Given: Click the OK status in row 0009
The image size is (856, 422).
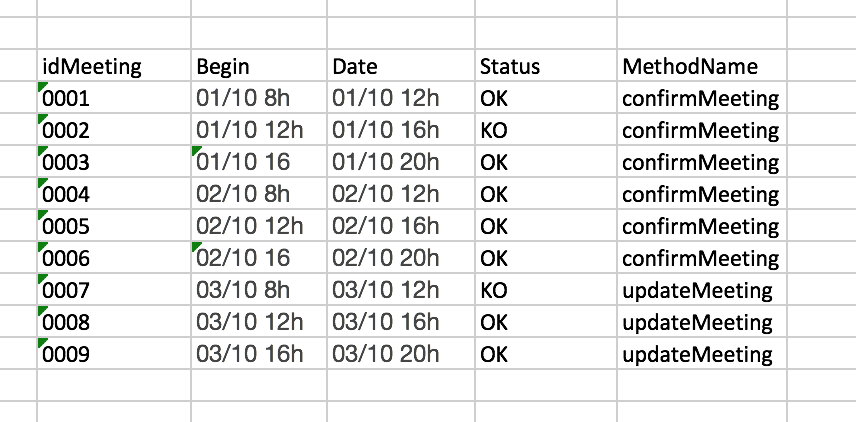Looking at the screenshot, I should click(494, 354).
